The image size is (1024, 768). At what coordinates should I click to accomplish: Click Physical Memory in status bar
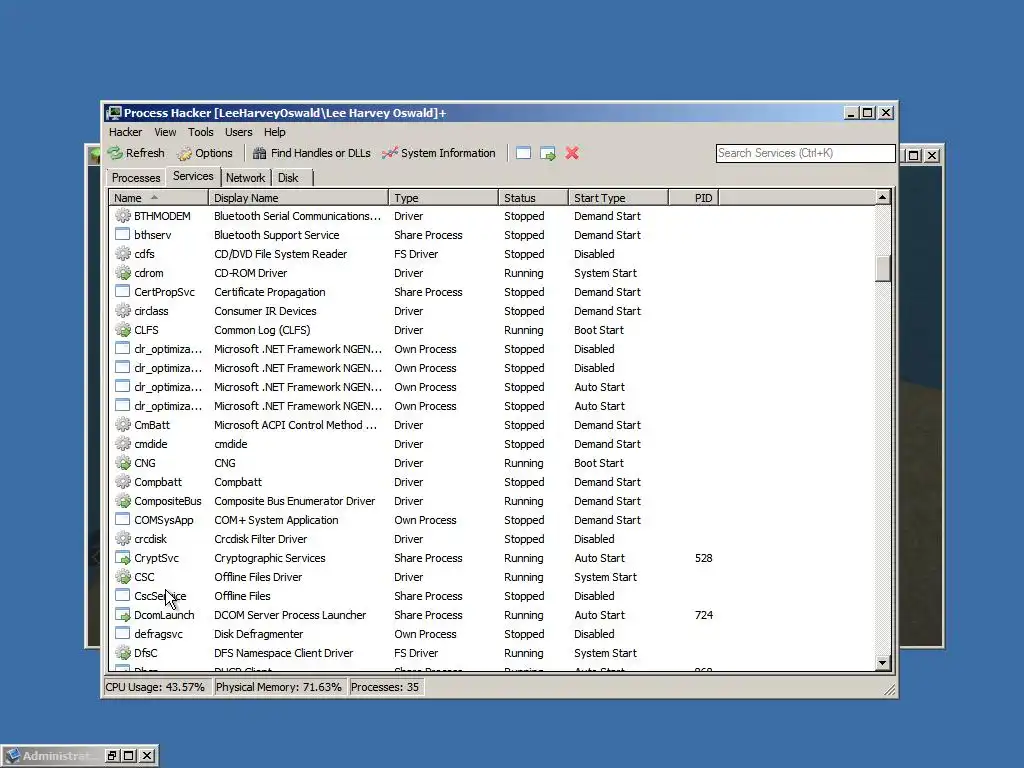(x=279, y=687)
